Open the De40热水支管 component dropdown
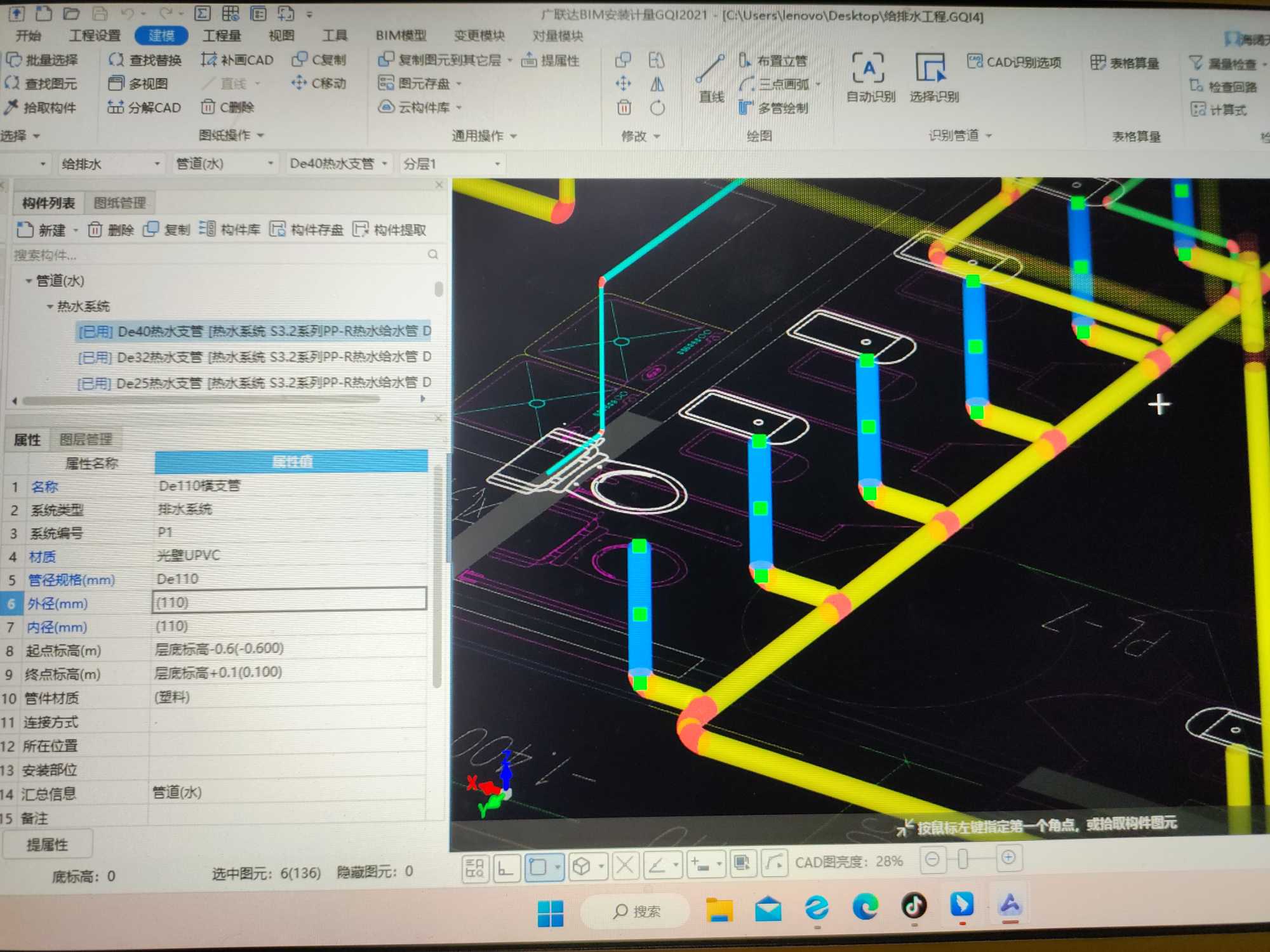 pos(338,164)
